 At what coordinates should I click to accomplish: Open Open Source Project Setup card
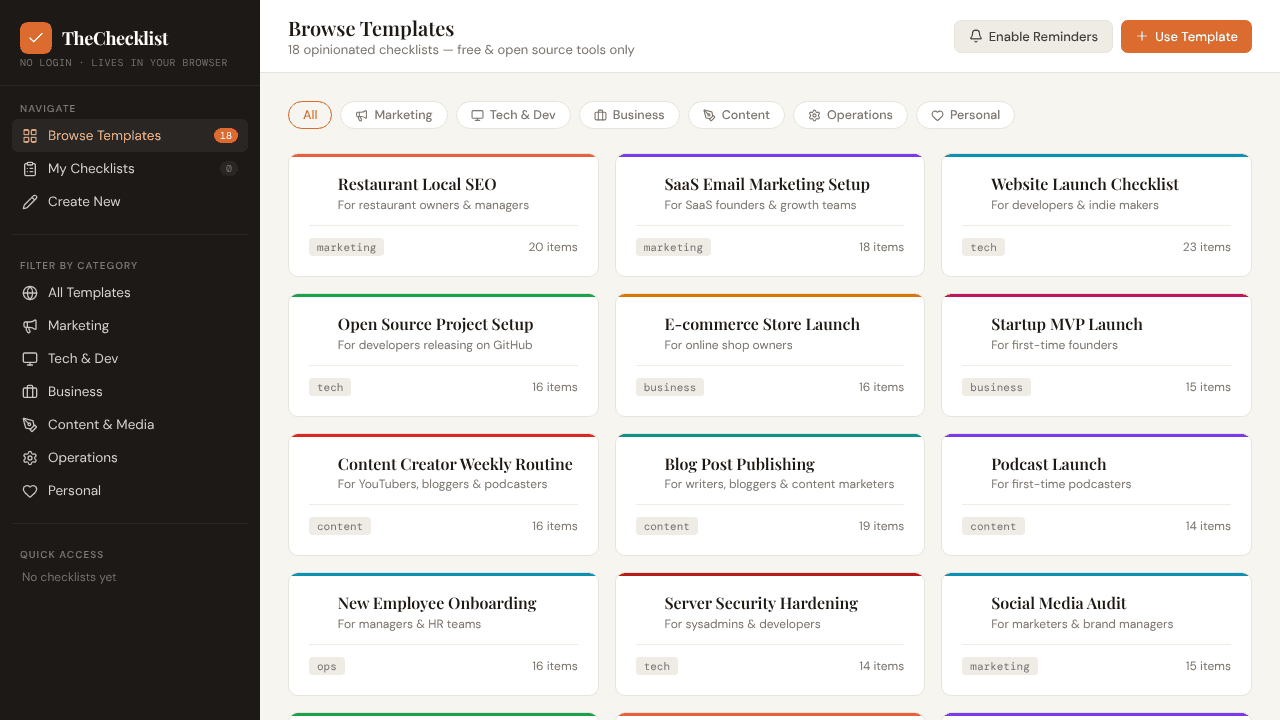coord(443,355)
